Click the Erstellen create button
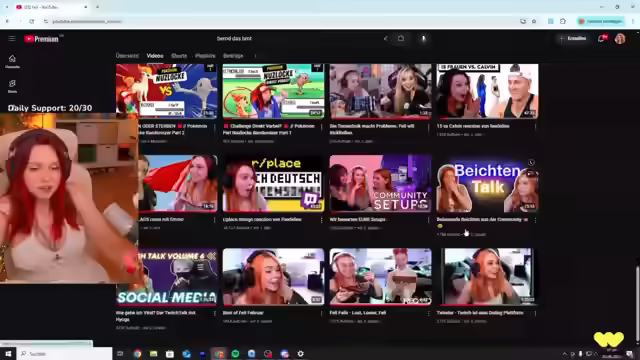This screenshot has height=360, width=640. point(573,38)
